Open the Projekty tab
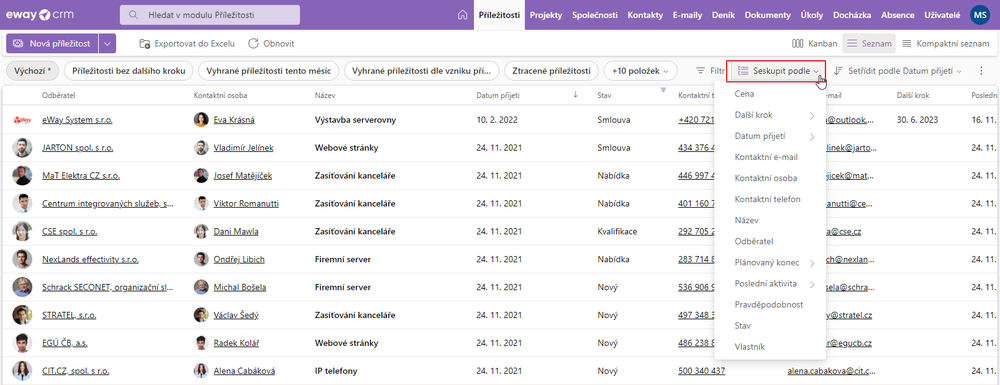Image resolution: width=1000 pixels, height=385 pixels. click(546, 15)
